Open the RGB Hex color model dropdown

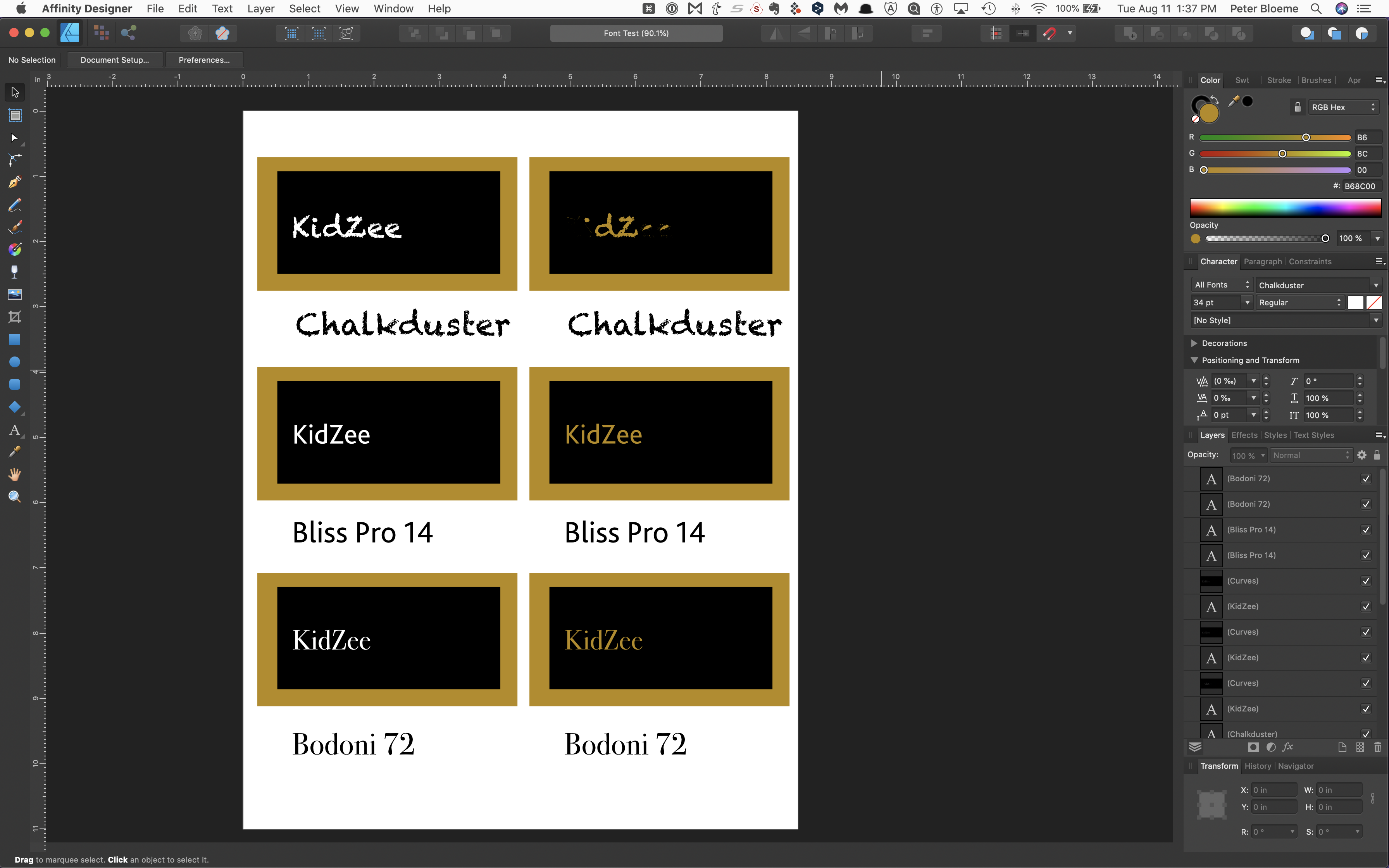point(1344,107)
